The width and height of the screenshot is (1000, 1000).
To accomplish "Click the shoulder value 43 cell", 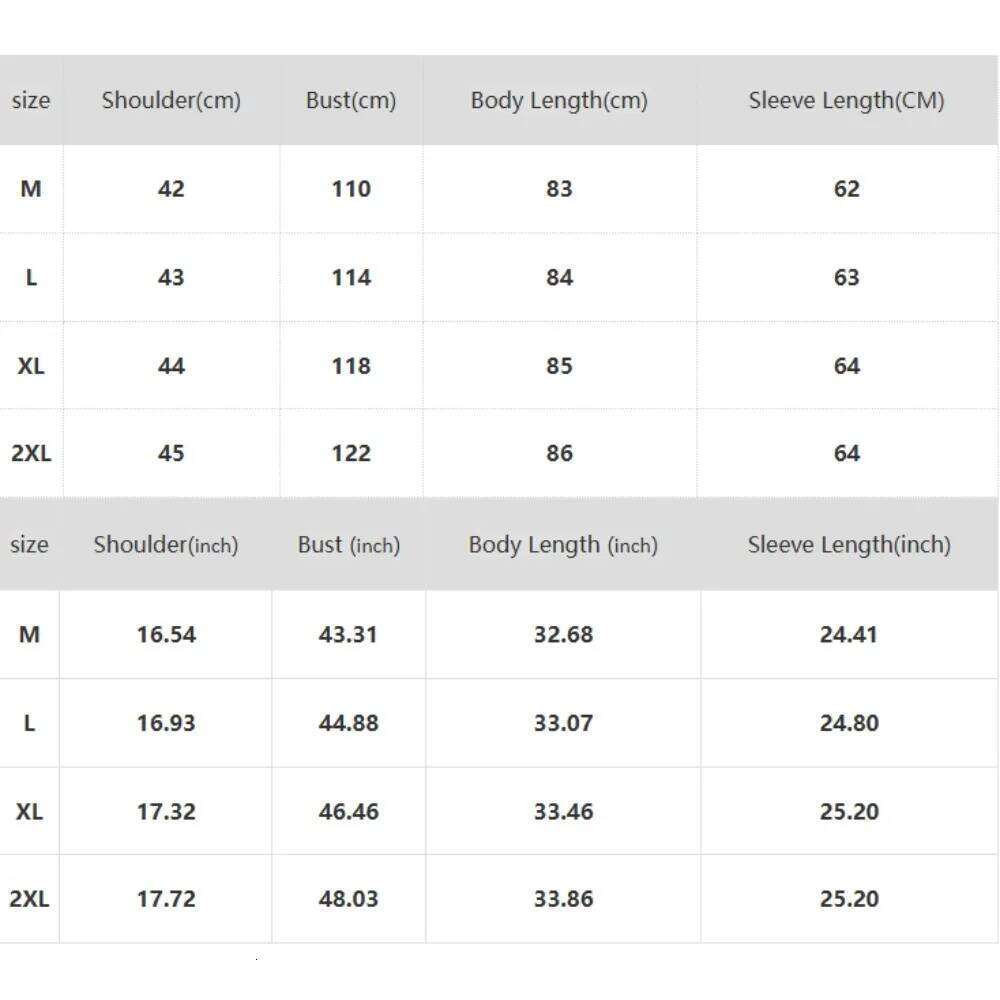I will click(171, 277).
